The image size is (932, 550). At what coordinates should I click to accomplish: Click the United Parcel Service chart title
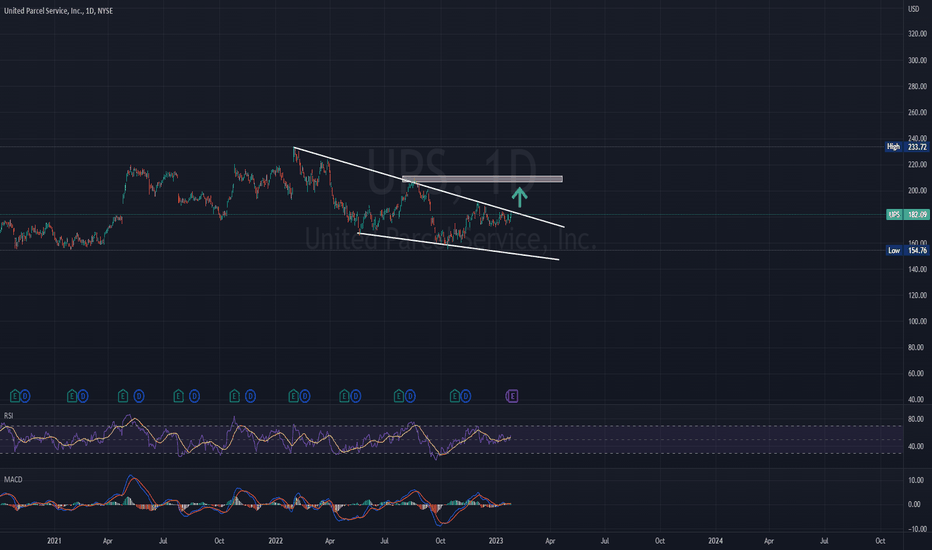[x=58, y=11]
